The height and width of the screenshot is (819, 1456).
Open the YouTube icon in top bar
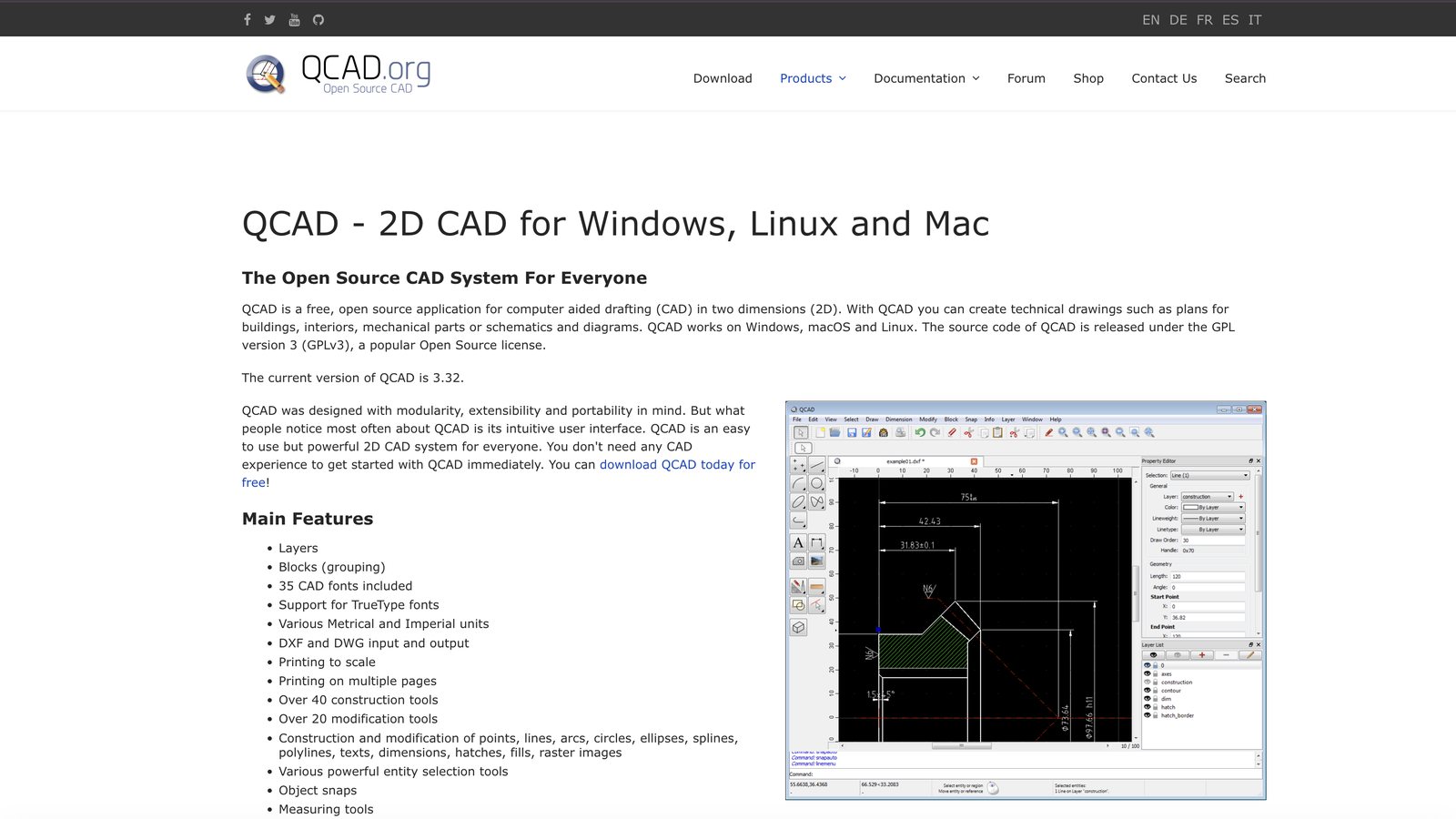pos(294,19)
